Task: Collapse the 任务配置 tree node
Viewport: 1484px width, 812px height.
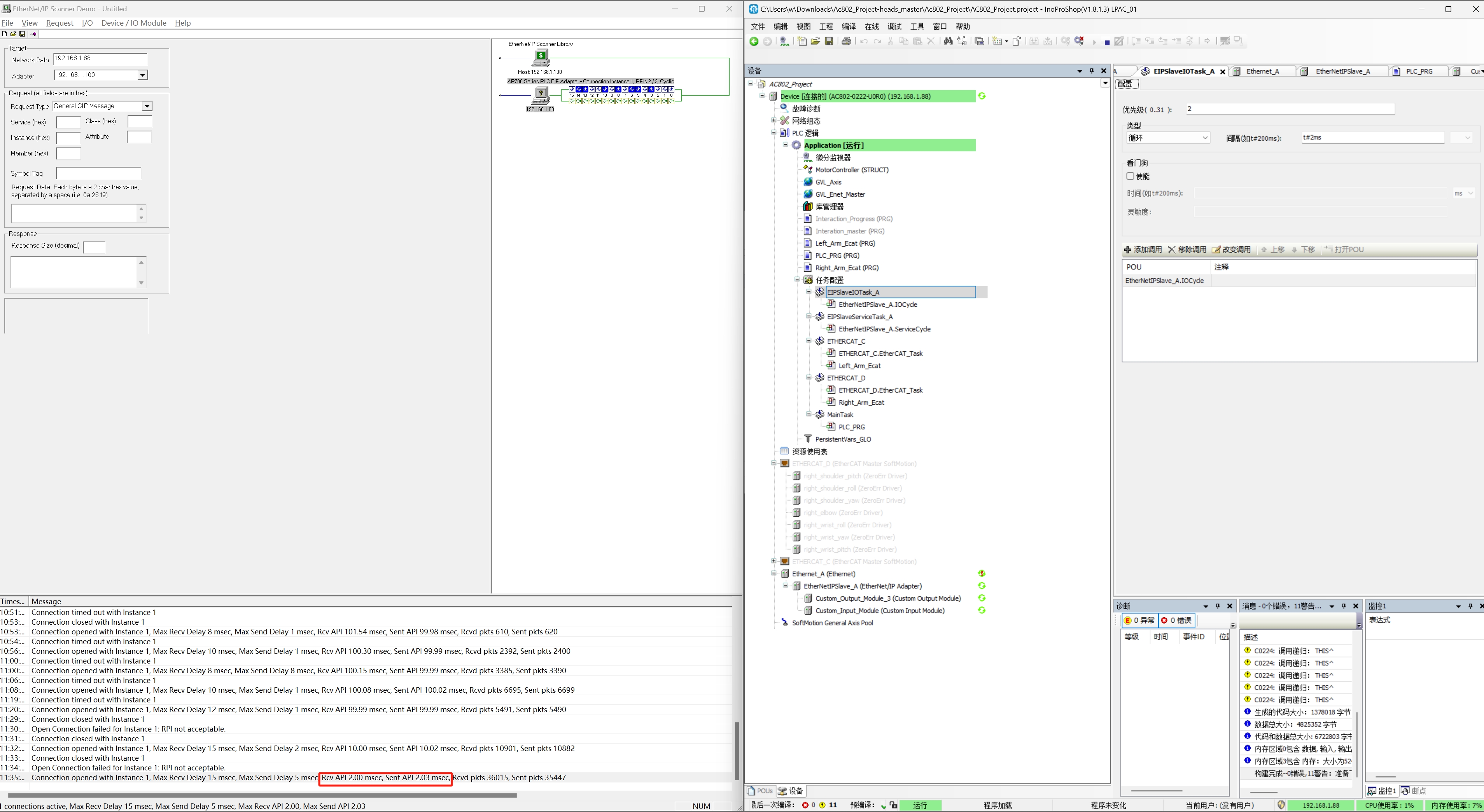Action: point(797,279)
